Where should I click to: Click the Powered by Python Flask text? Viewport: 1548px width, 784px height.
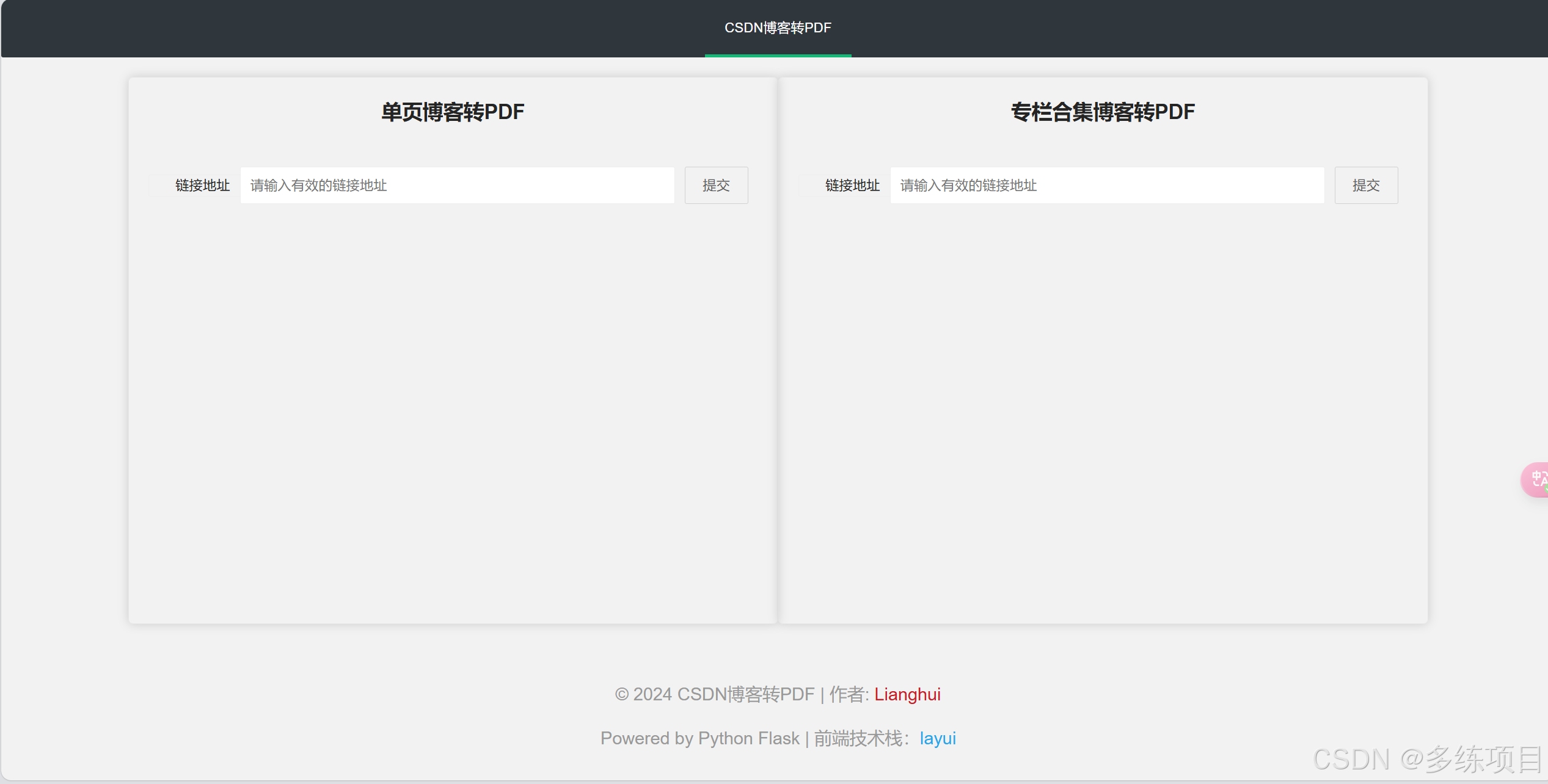[700, 738]
